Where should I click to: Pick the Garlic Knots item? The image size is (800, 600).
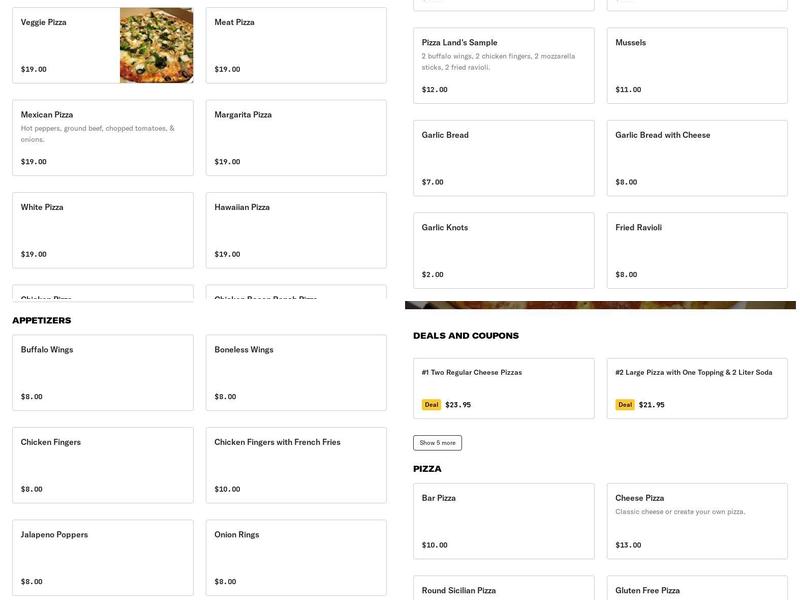(505, 248)
